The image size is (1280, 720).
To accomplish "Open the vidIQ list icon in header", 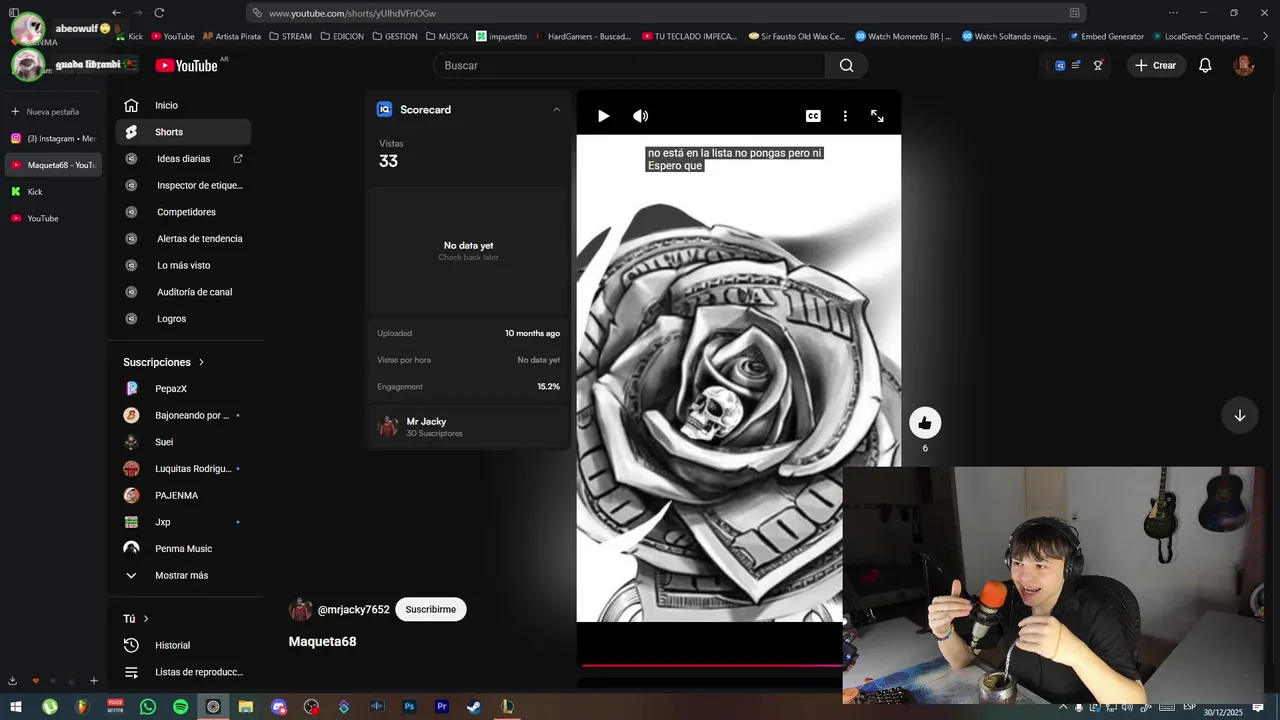I will click(1076, 65).
